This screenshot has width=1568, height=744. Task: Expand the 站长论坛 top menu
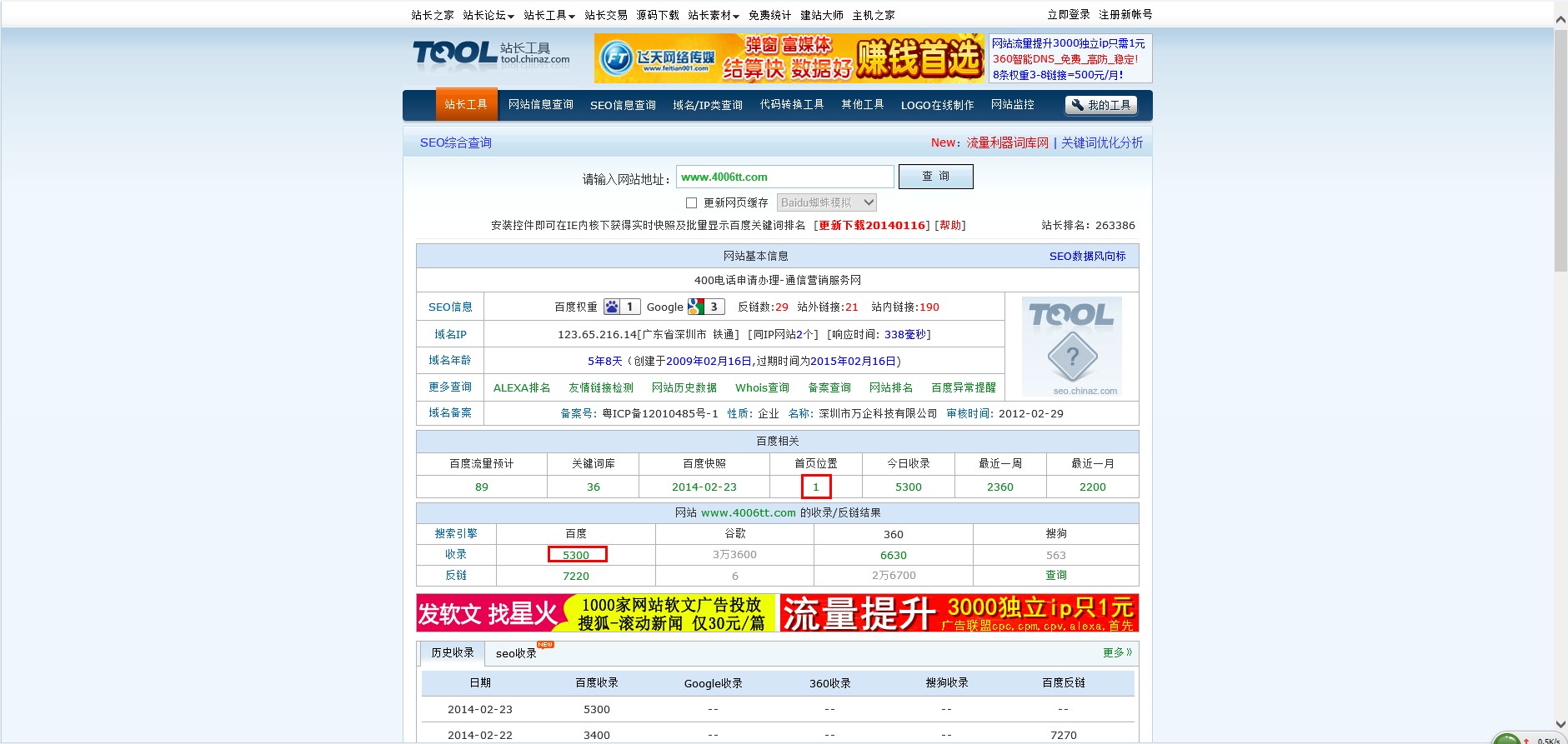pos(488,15)
